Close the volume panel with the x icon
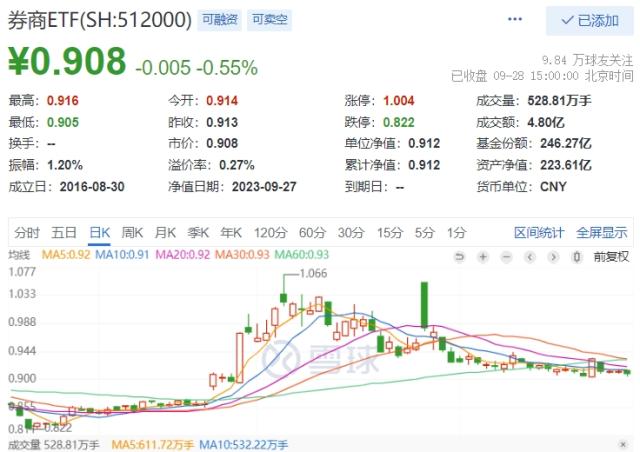Image resolution: width=640 pixels, height=452 pixels. coord(623,444)
